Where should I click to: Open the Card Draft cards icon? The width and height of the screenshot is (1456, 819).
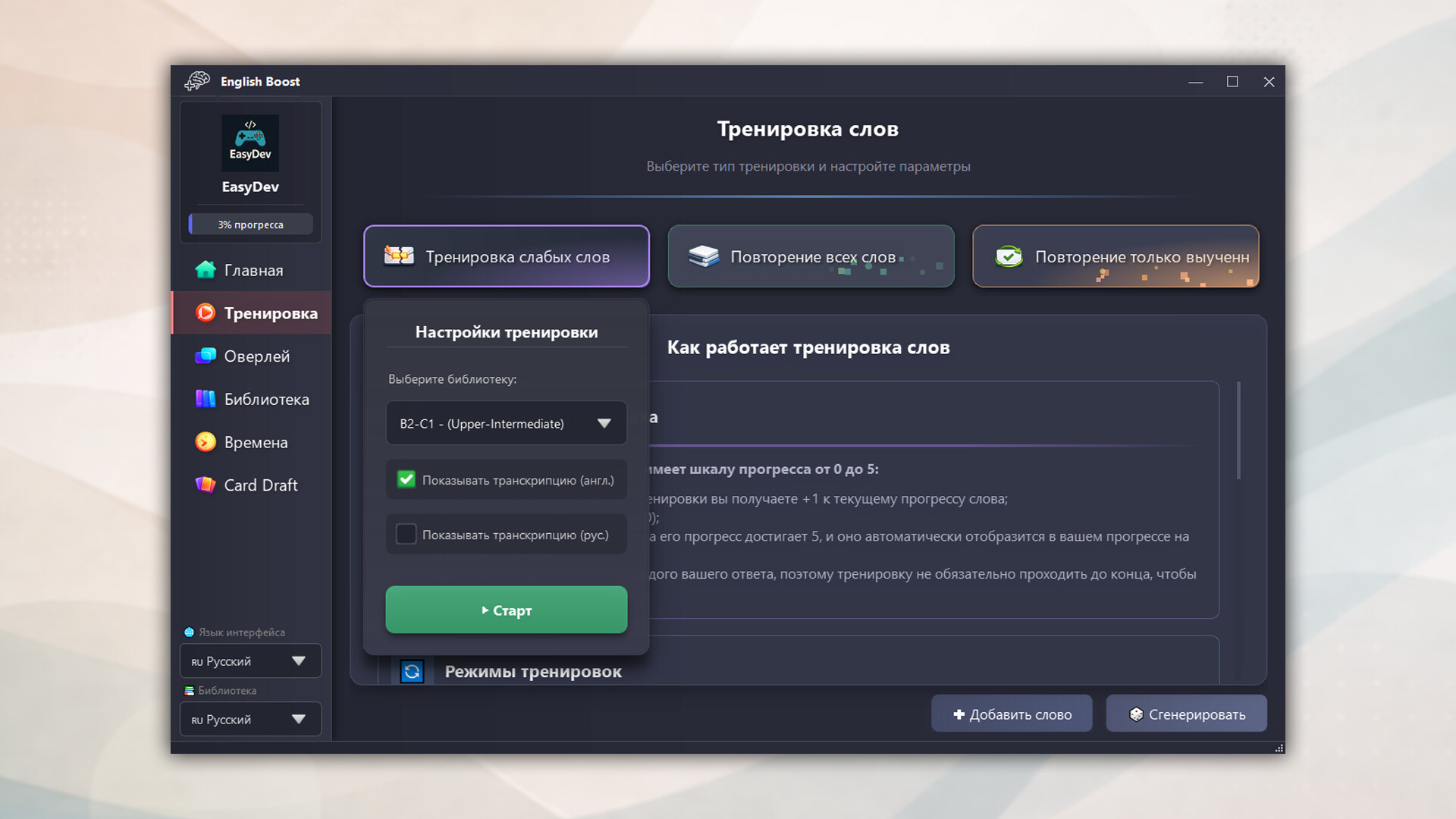206,485
